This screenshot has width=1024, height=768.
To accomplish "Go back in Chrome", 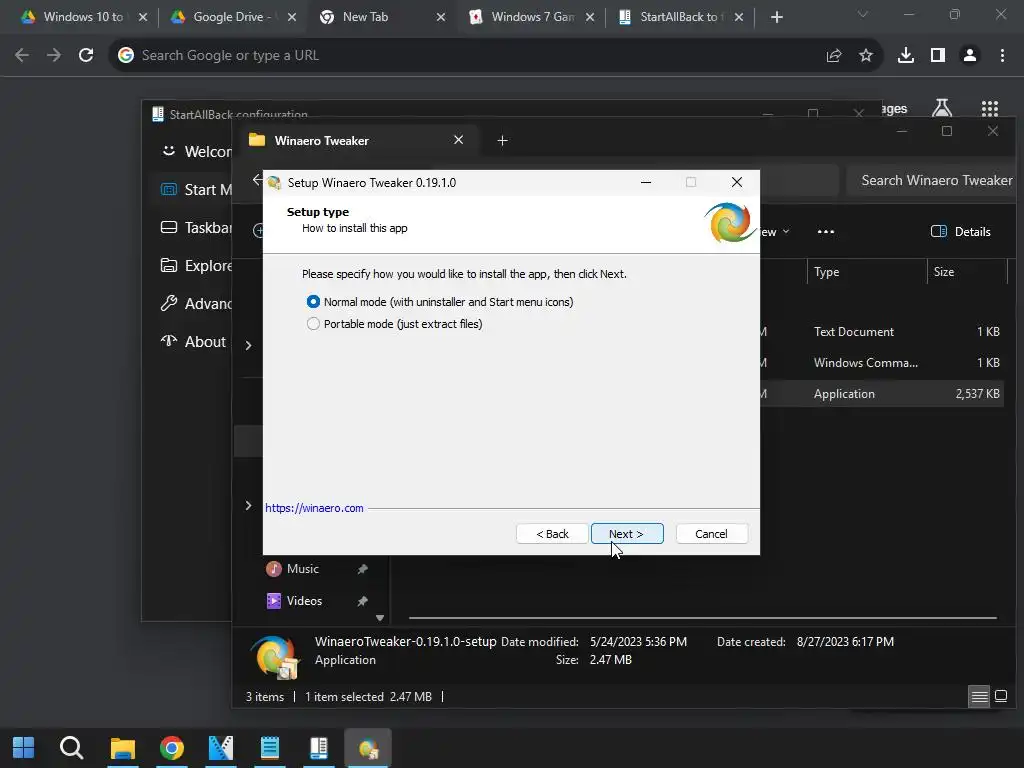I will click(x=22, y=56).
